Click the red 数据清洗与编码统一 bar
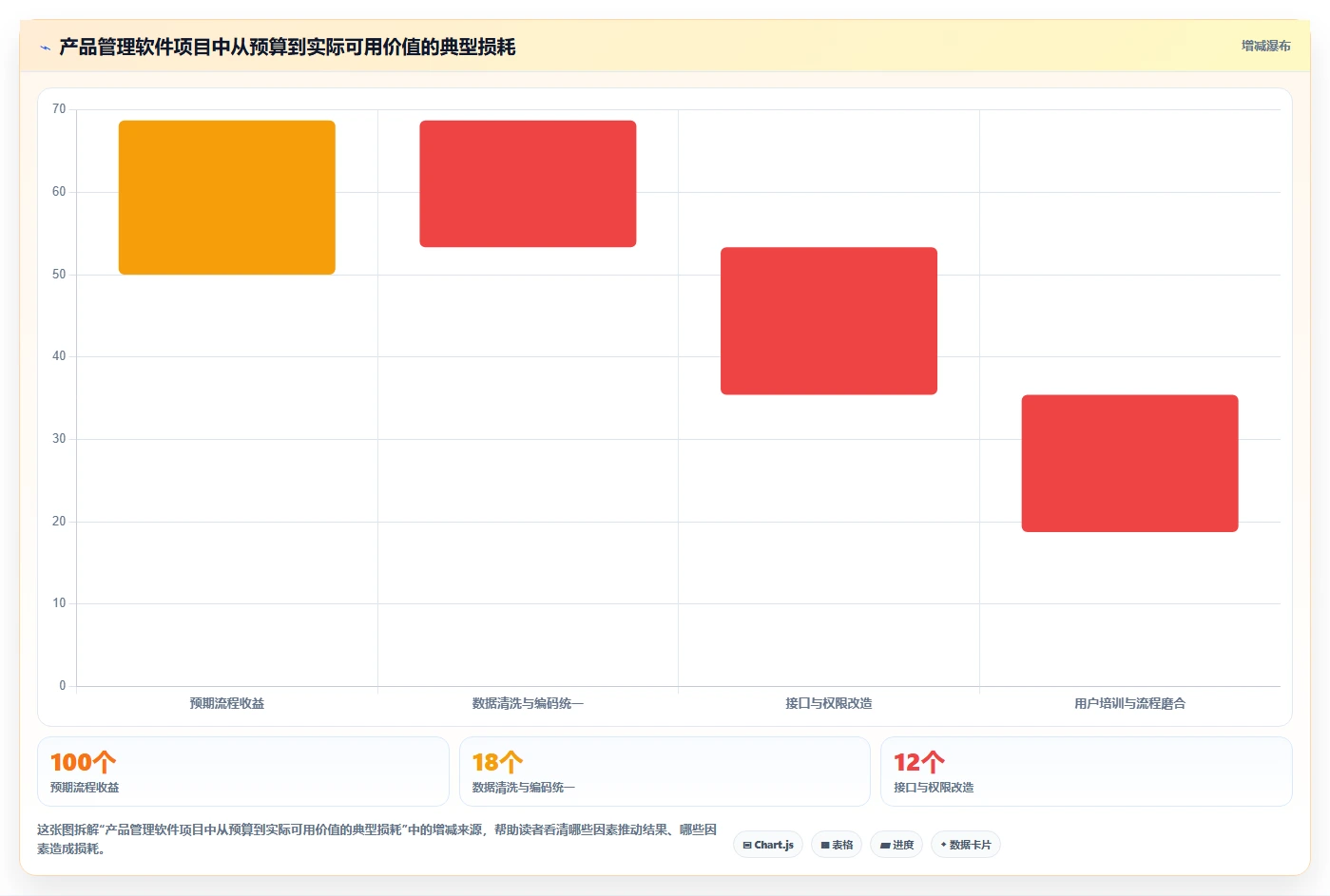The image size is (1330, 896). click(528, 183)
